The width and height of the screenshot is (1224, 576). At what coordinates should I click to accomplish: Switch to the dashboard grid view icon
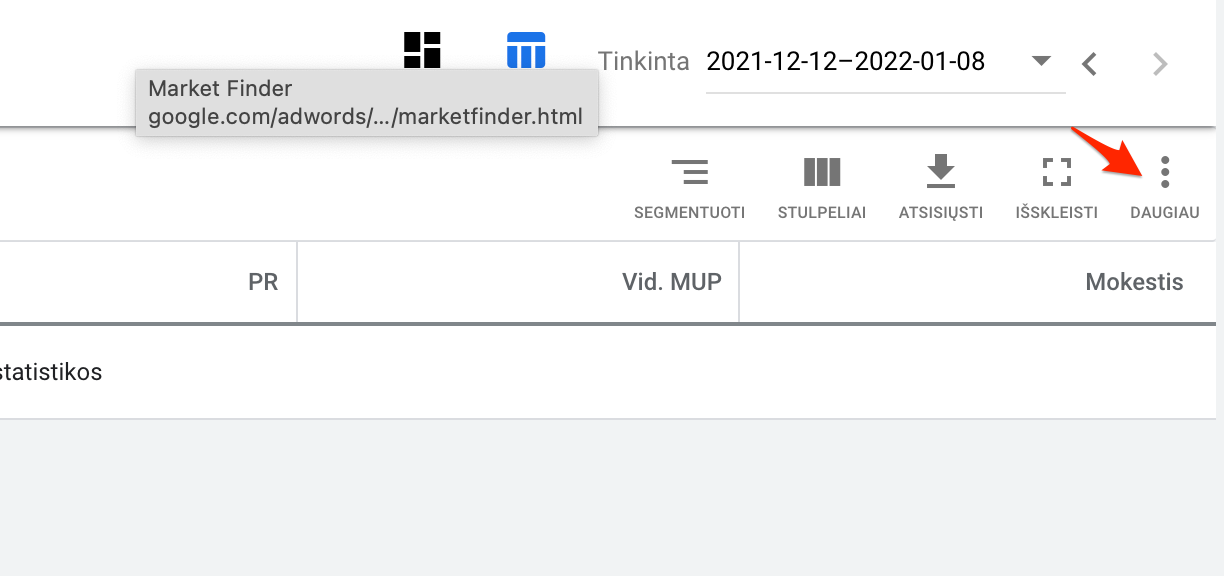point(422,49)
